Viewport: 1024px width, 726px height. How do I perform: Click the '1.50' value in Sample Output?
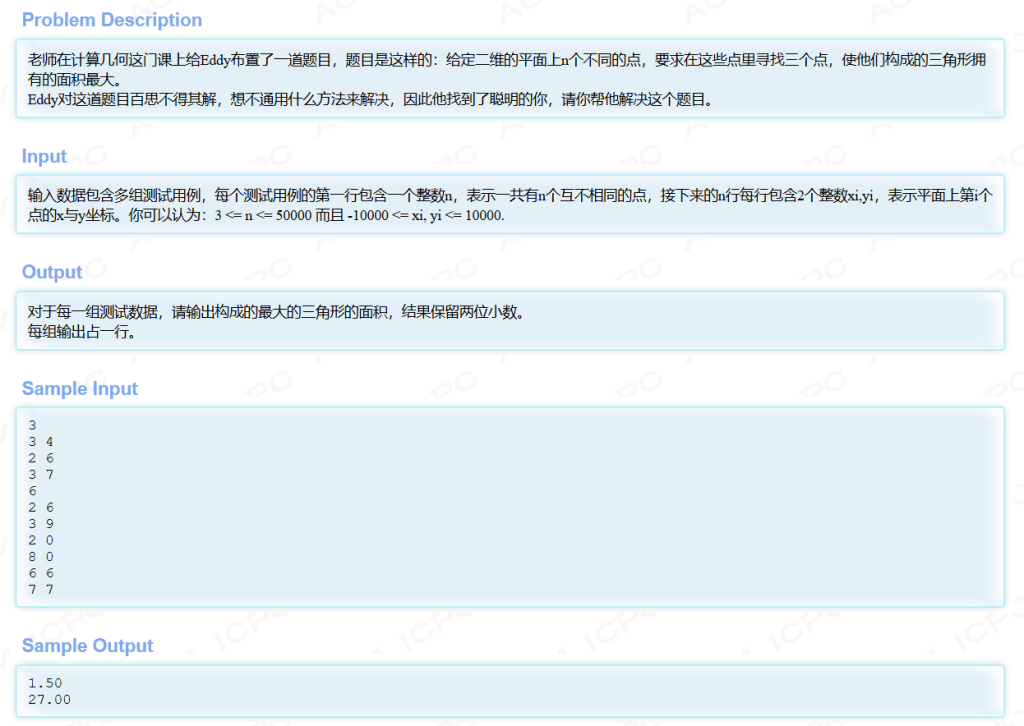click(x=45, y=683)
